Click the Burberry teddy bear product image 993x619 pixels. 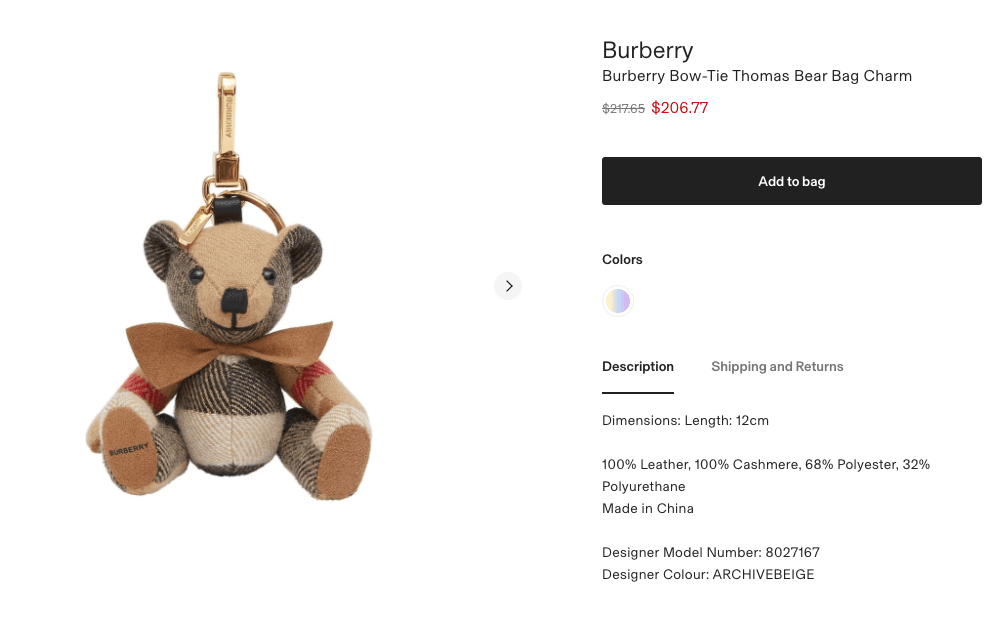tap(229, 286)
